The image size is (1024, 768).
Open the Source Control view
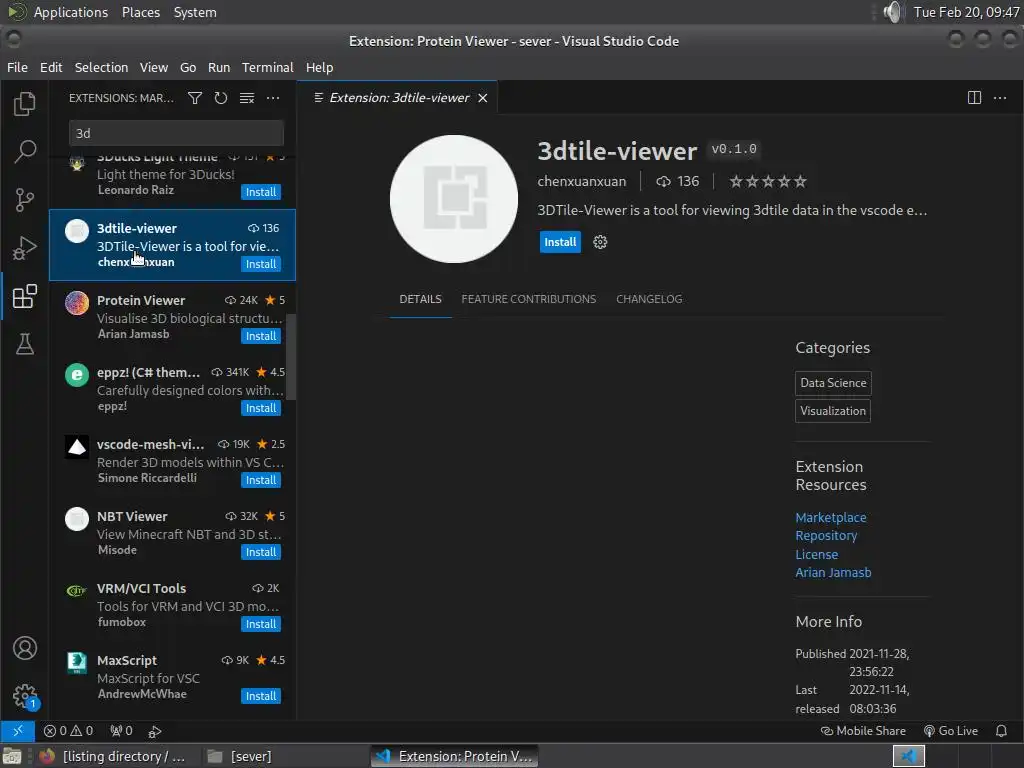tap(25, 200)
